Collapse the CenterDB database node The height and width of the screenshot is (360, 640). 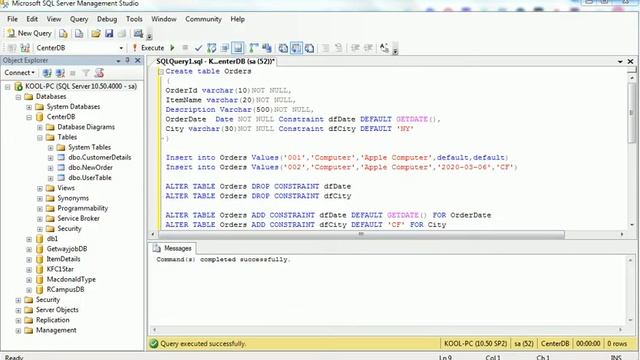29,117
